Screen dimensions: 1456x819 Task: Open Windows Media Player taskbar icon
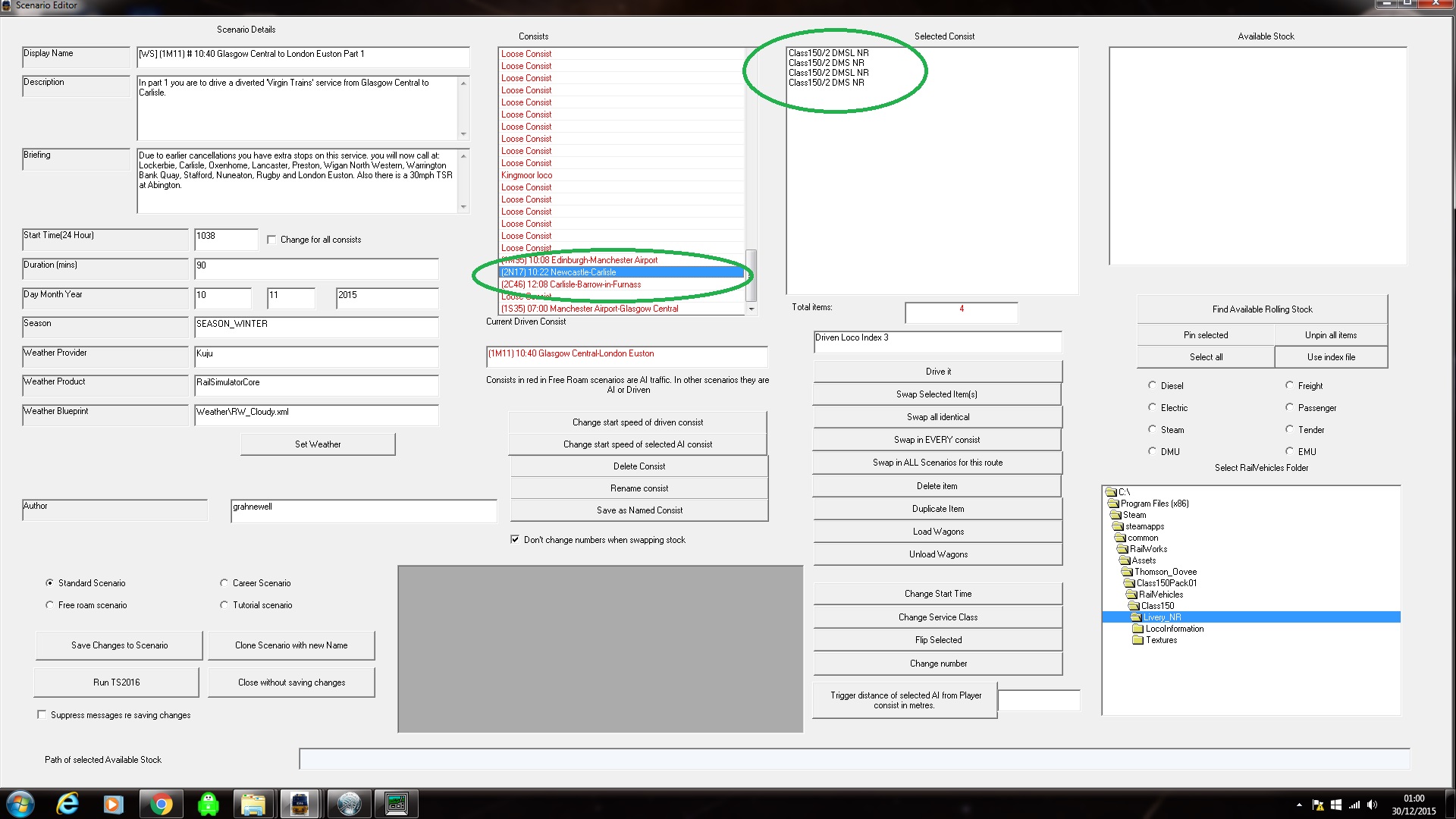point(114,804)
